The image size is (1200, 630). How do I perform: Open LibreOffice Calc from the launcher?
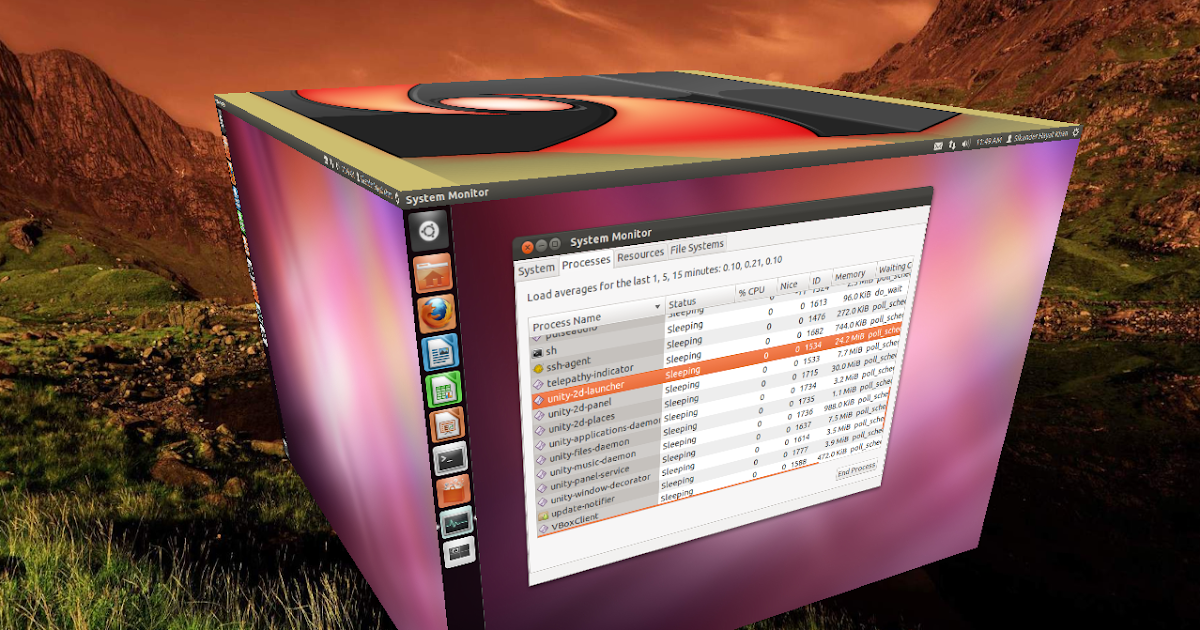(441, 389)
